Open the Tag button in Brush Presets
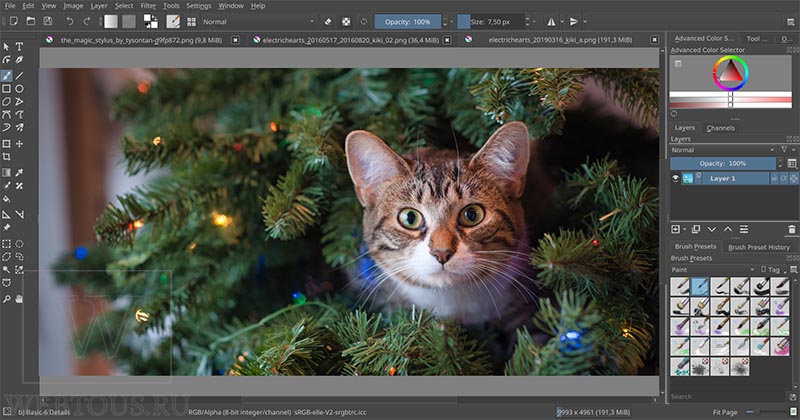Screen dimensions: 800x420 click(x=772, y=269)
